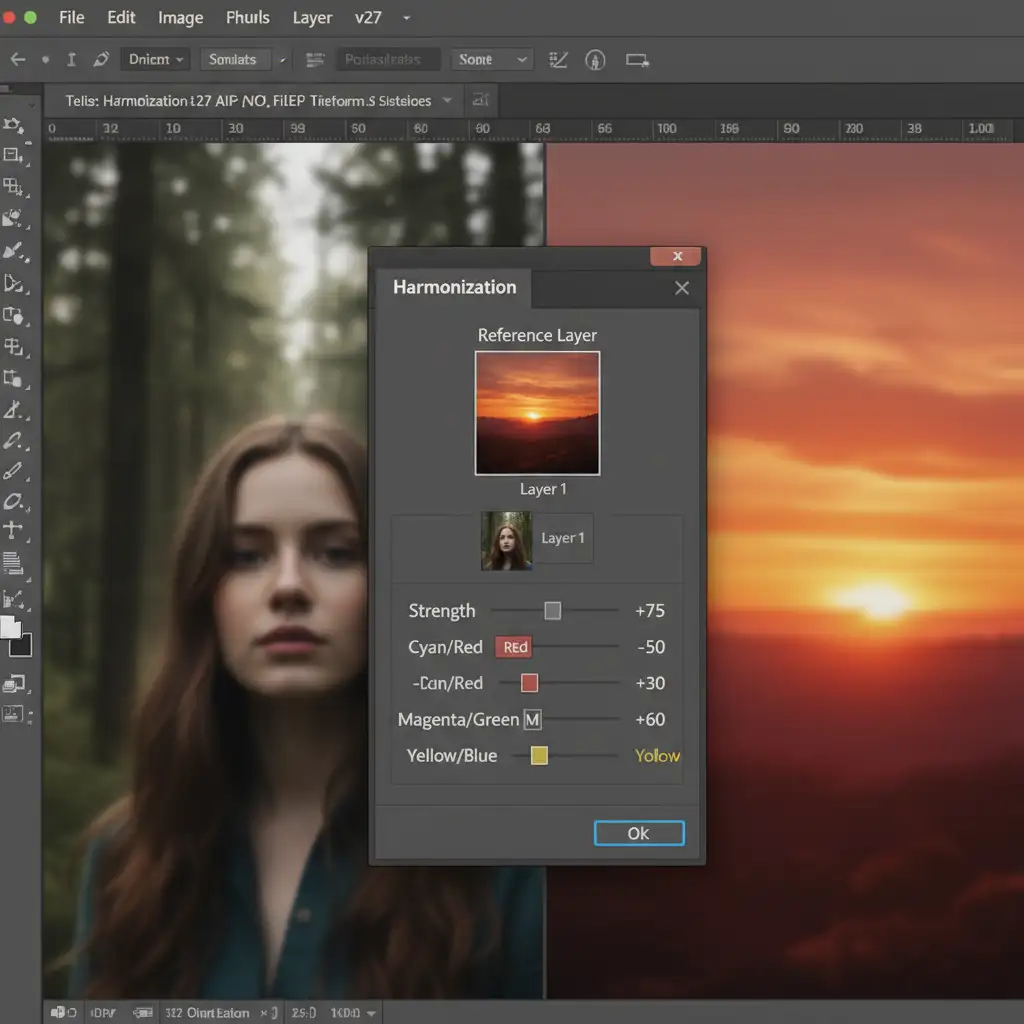The image size is (1024, 1024).
Task: Click the rectangle icon in options bar
Action: click(x=637, y=60)
